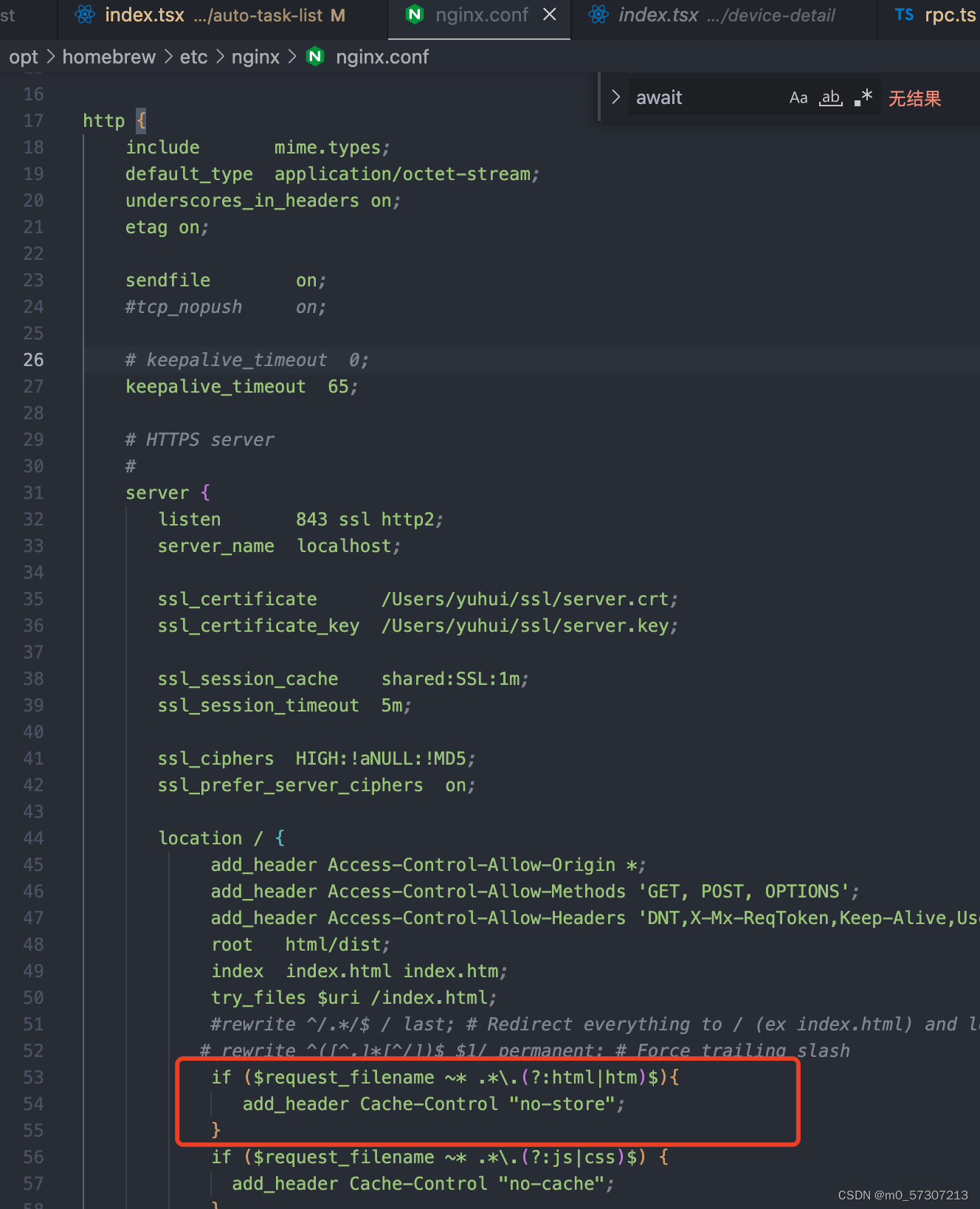Click 'shared:SSL:1m;' value
This screenshot has width=980, height=1209.
455,679
